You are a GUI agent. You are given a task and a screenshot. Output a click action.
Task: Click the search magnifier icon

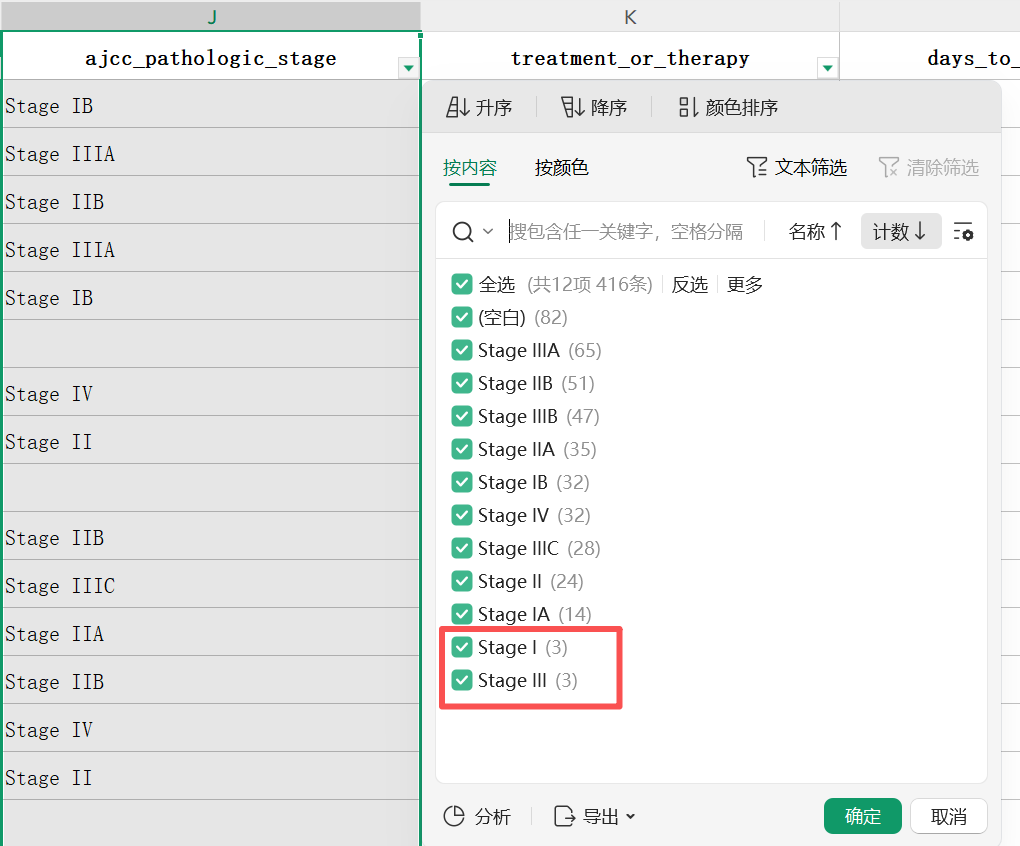462,232
